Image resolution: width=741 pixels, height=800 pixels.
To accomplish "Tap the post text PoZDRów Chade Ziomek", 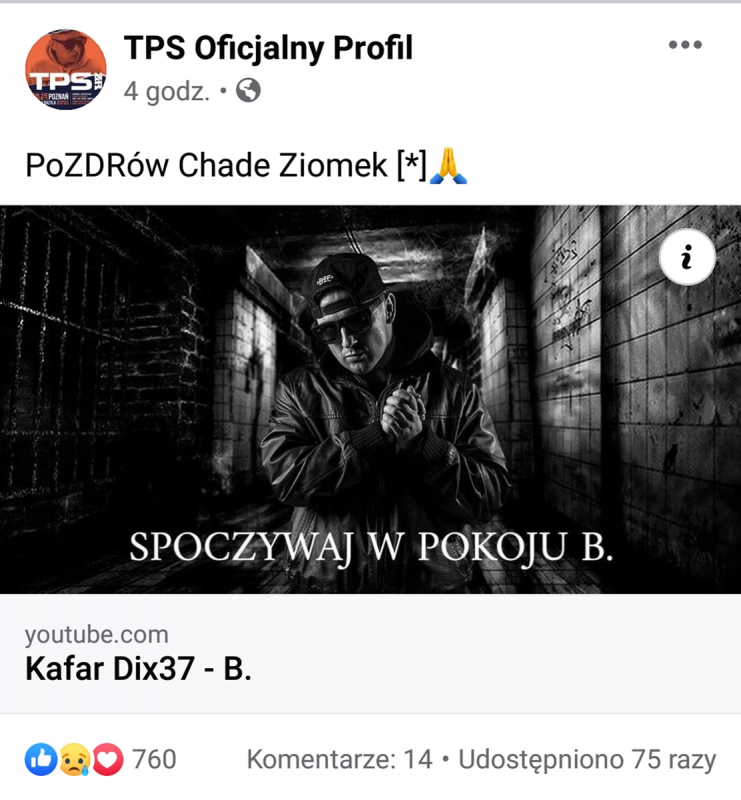I will 206,166.
